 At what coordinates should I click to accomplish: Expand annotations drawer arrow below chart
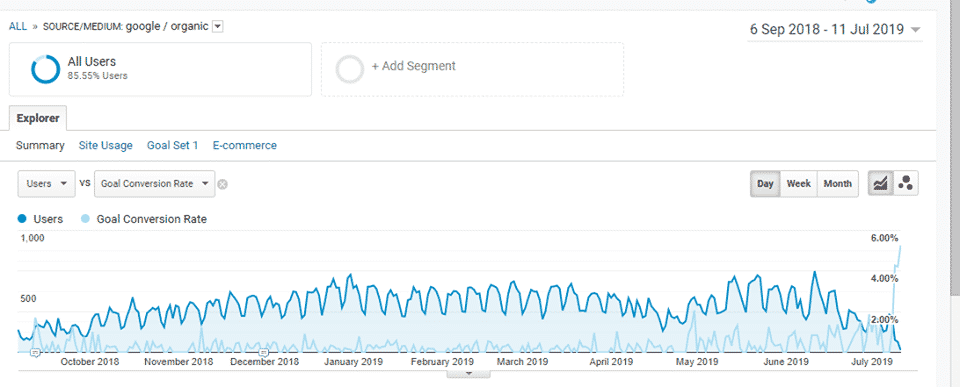[469, 373]
